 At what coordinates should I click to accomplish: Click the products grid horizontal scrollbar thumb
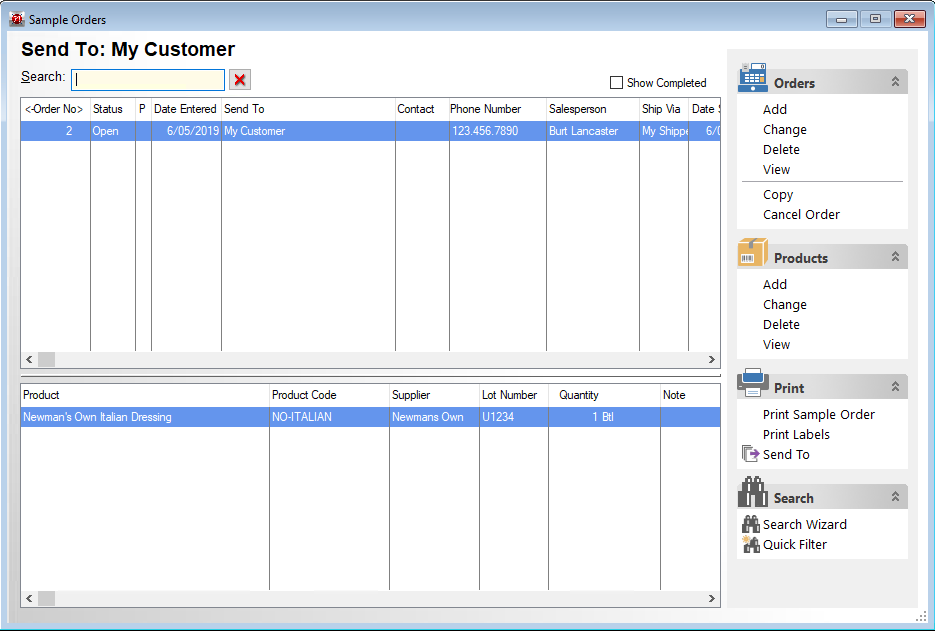coord(47,598)
